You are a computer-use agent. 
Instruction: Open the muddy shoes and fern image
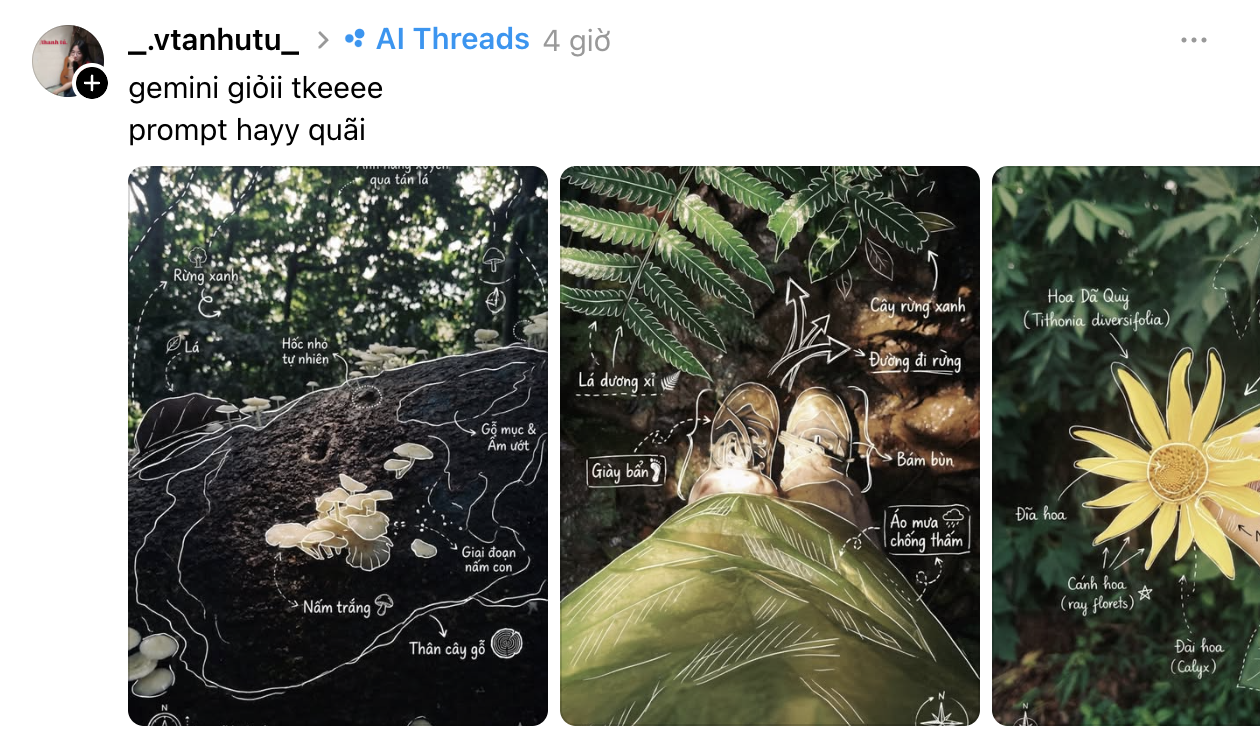[x=770, y=446]
